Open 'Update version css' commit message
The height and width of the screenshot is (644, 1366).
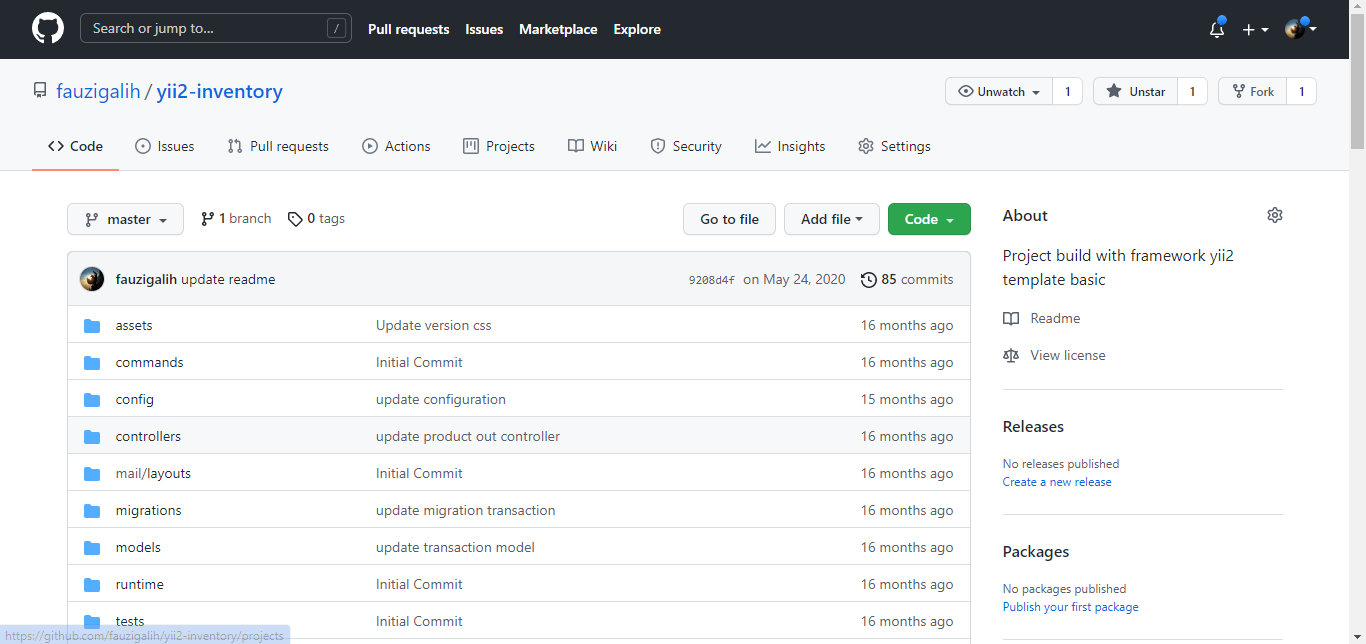[x=434, y=325]
